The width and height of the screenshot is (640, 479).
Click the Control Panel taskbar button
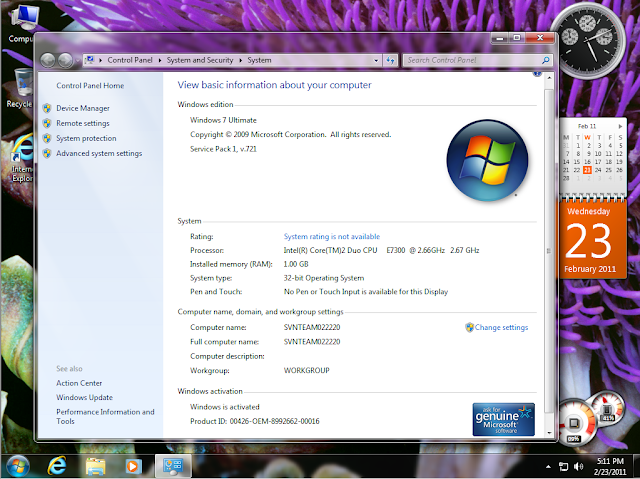coord(172,466)
